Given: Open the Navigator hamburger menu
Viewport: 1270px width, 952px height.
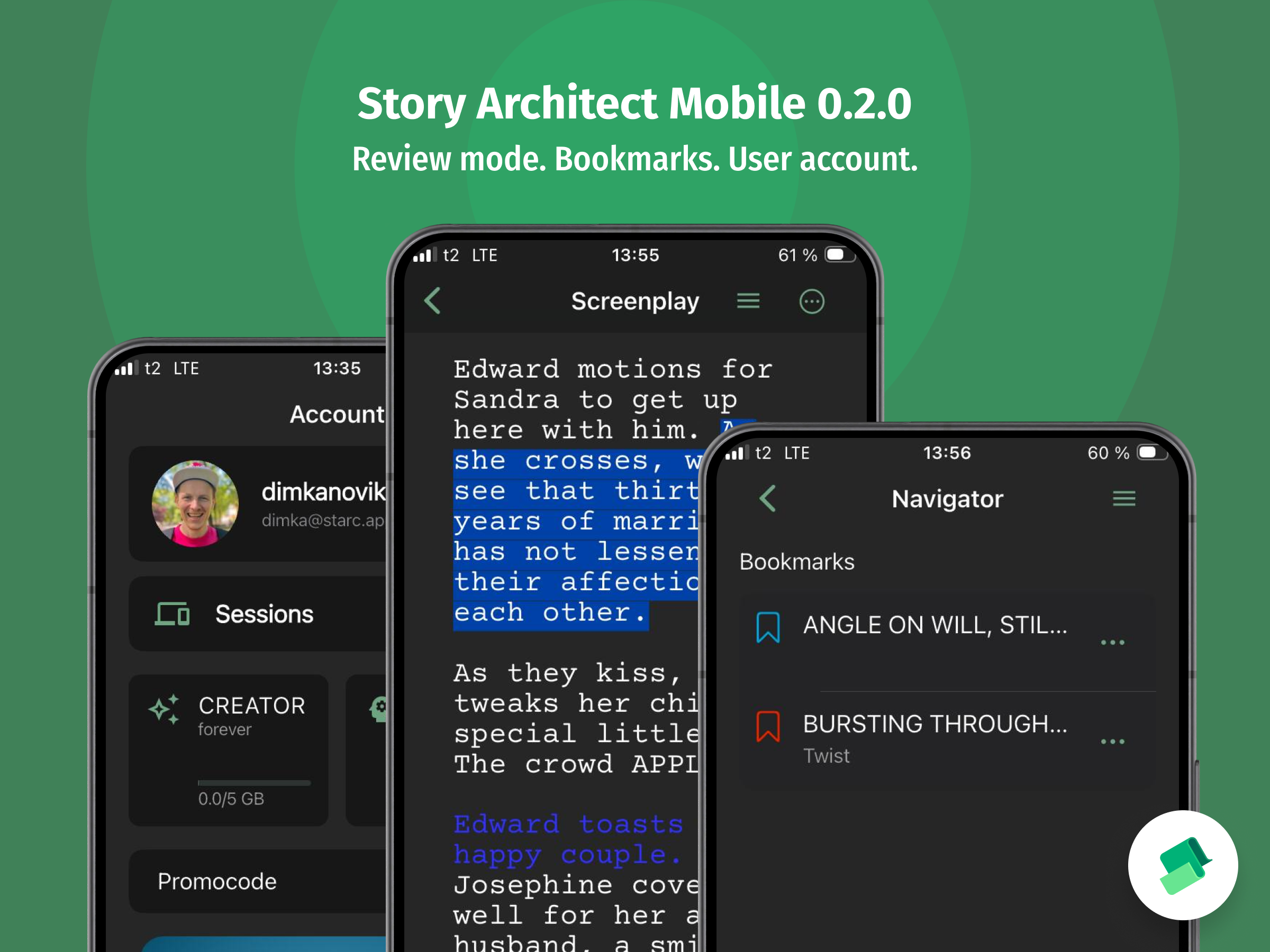Looking at the screenshot, I should coord(1123,498).
